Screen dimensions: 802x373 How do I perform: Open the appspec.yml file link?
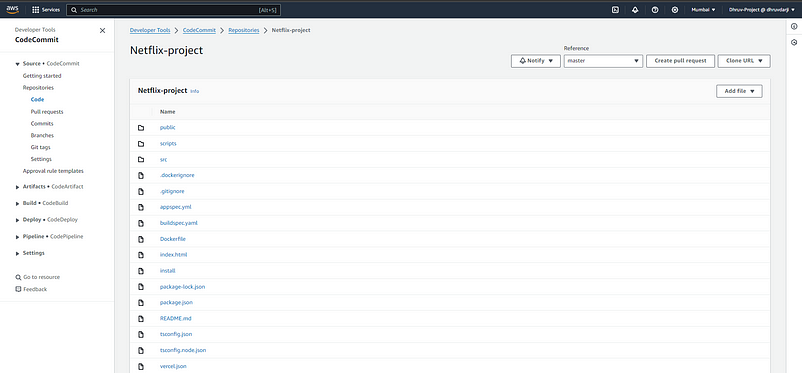(x=175, y=207)
